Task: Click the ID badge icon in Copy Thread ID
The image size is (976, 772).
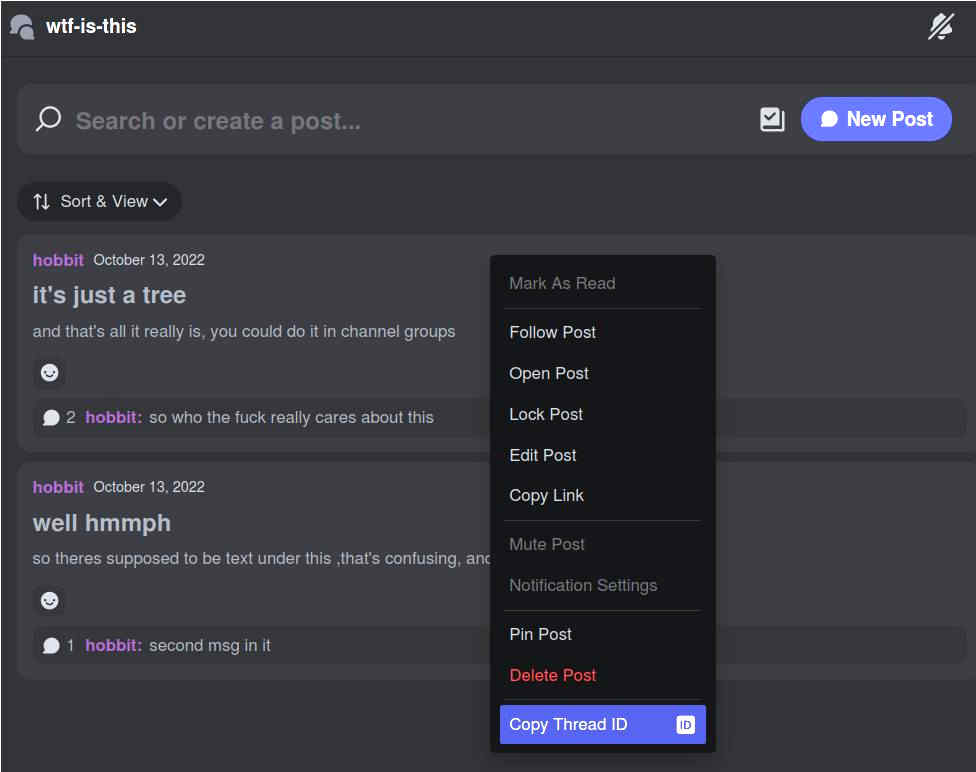Action: pyautogui.click(x=685, y=725)
